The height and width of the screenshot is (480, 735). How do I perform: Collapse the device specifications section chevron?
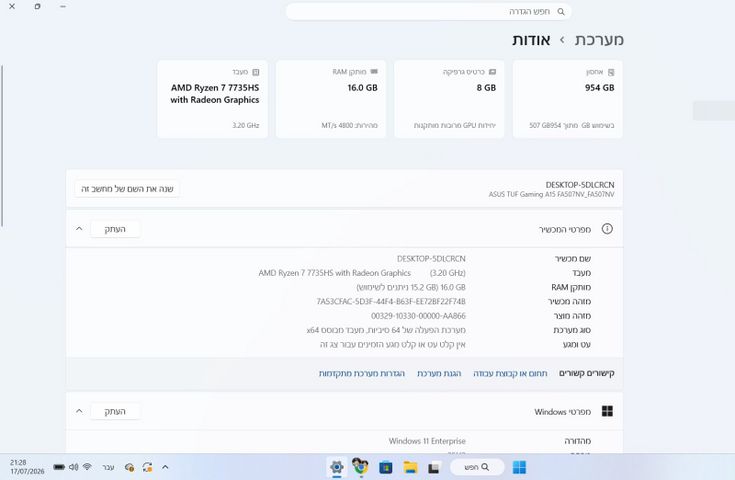[x=79, y=229]
